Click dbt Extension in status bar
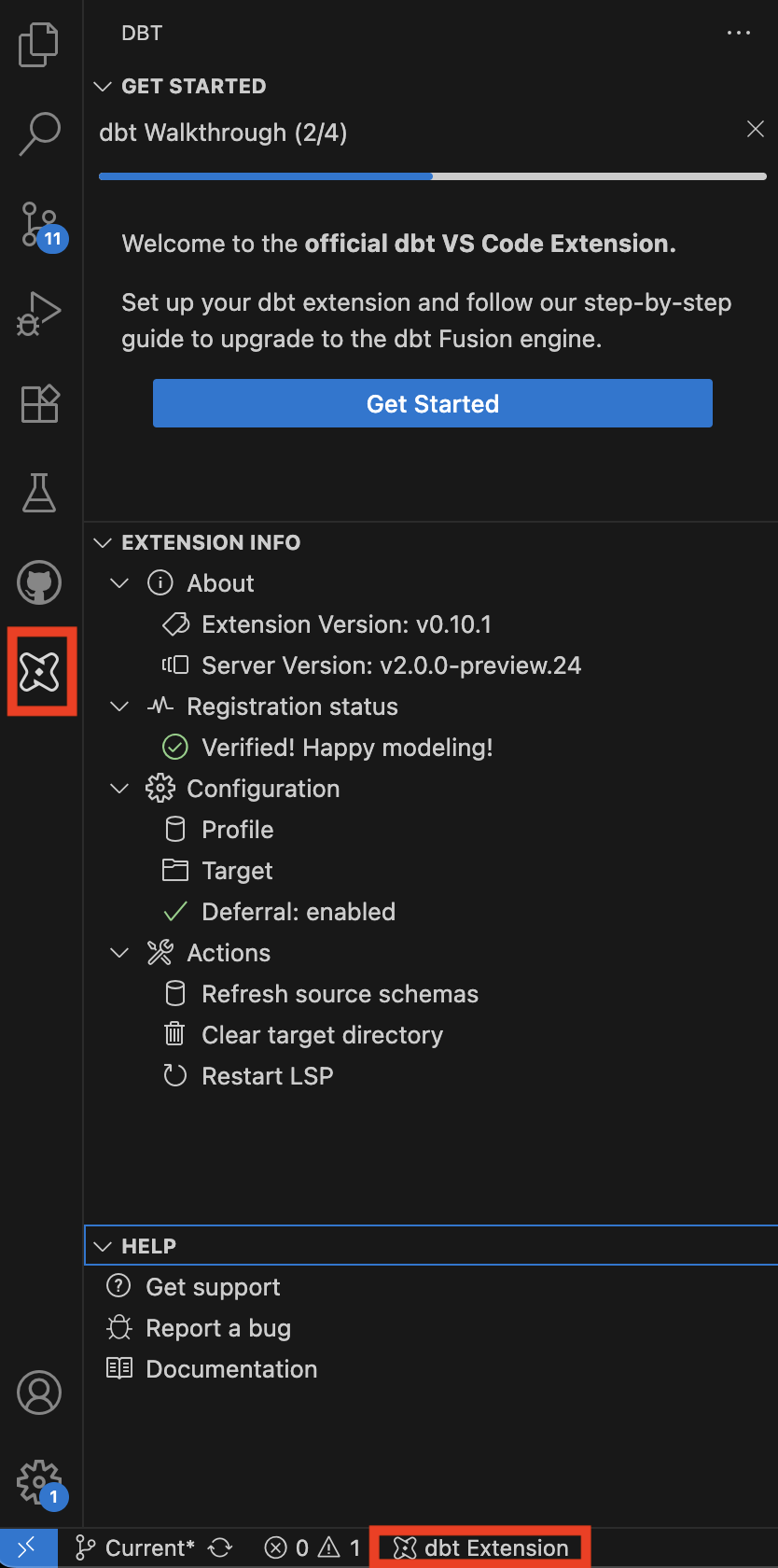Screen dimensions: 778x1568 point(481,1548)
